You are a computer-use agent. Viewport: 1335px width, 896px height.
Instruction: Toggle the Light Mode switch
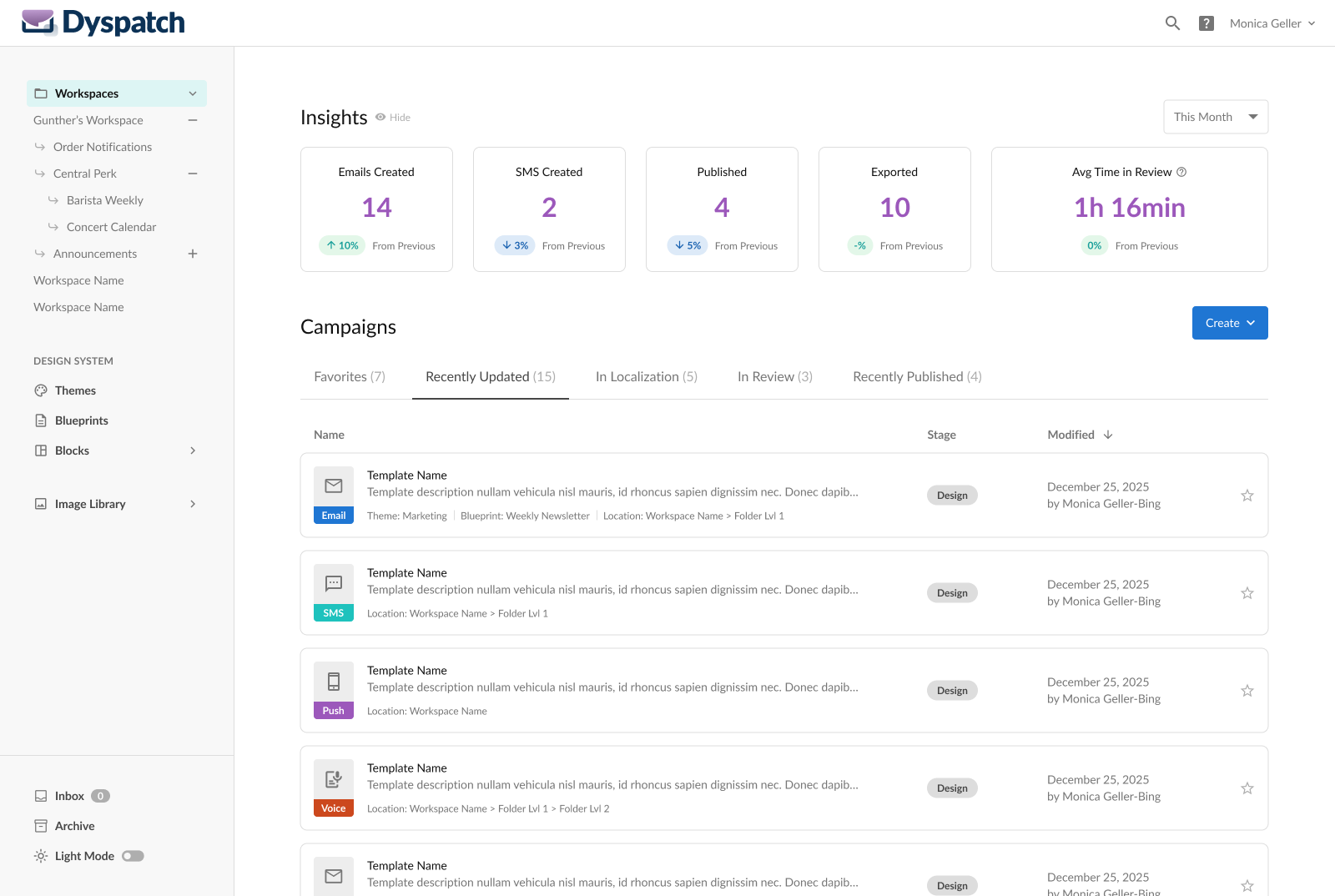(133, 856)
